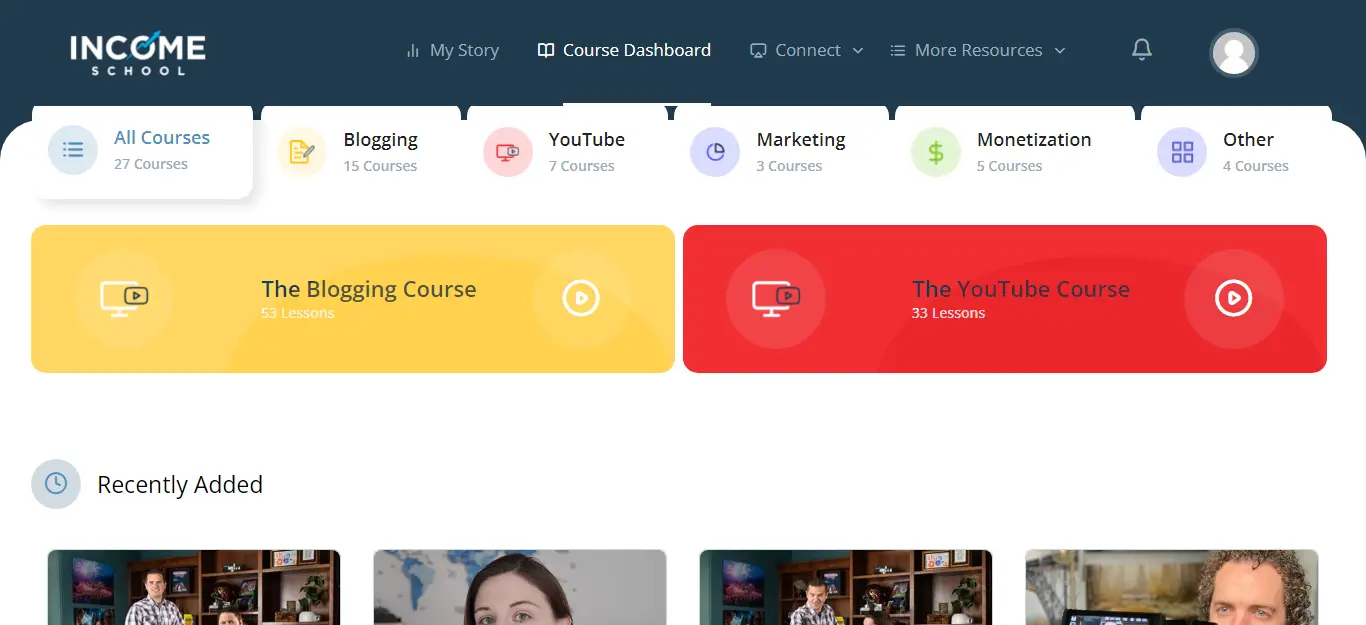Click the list icon beside More Resources
1366x625 pixels.
click(x=898, y=50)
